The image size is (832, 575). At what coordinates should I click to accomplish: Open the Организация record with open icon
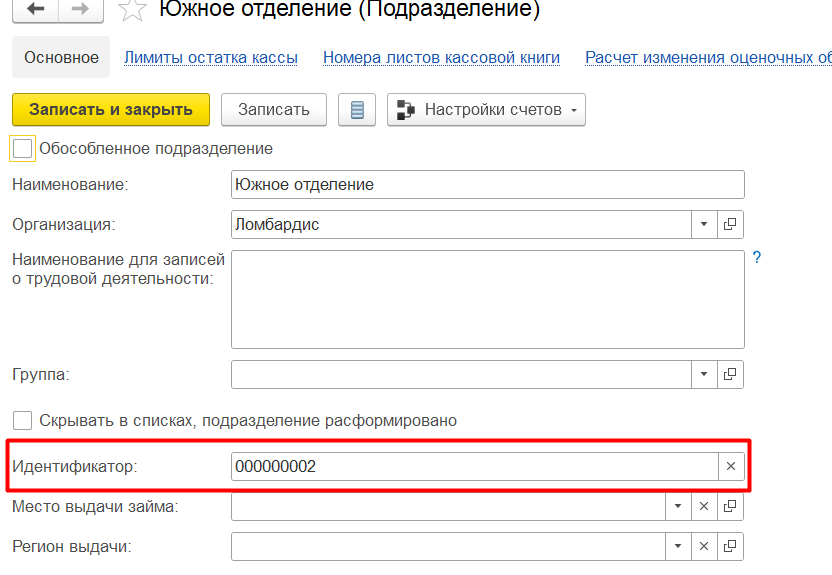click(730, 224)
